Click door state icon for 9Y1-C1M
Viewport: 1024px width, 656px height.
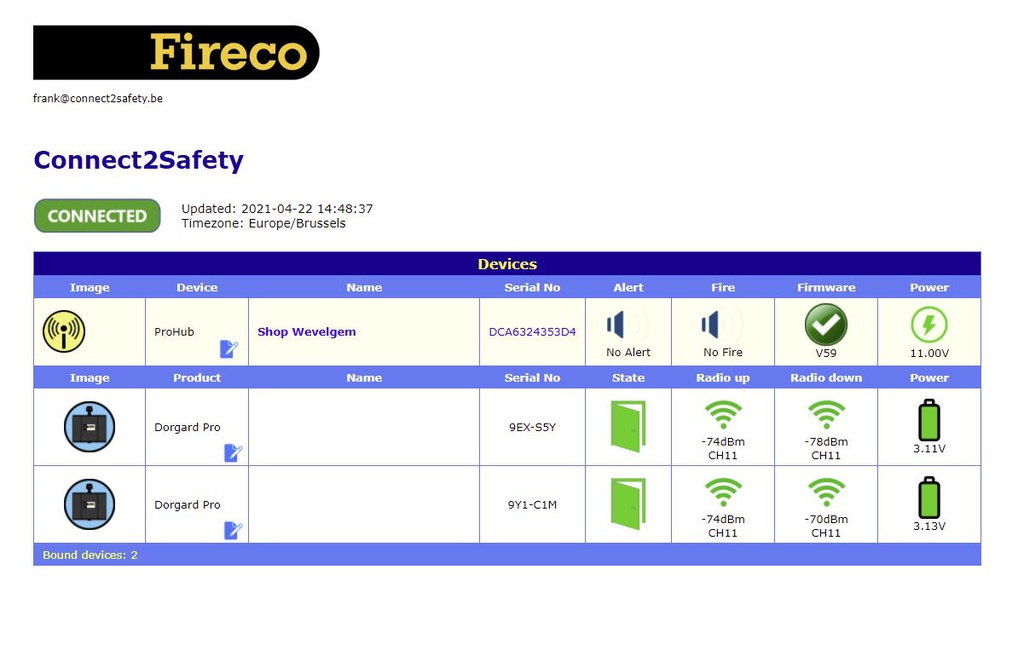[x=628, y=504]
